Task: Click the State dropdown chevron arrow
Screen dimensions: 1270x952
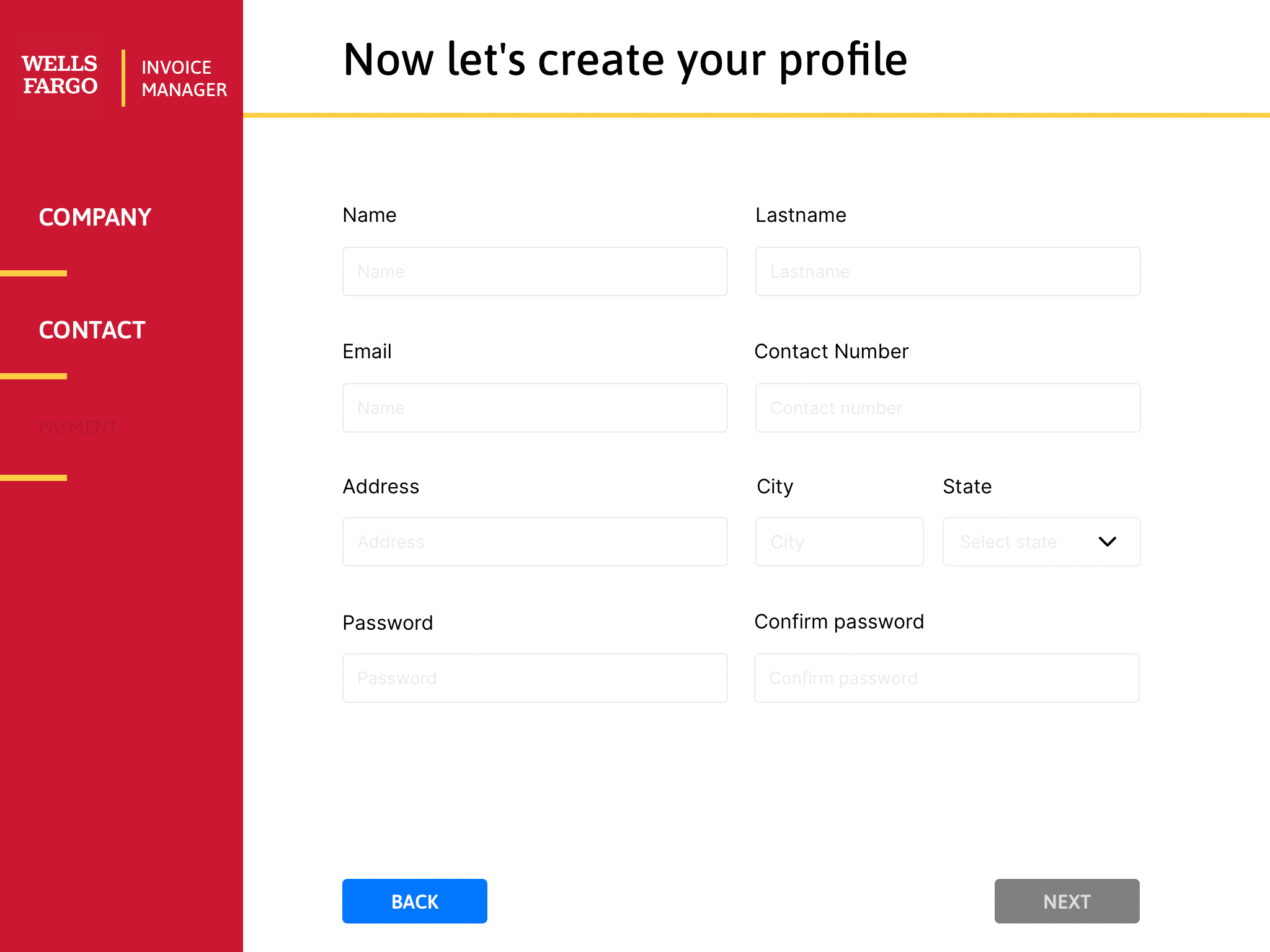Action: click(1108, 542)
